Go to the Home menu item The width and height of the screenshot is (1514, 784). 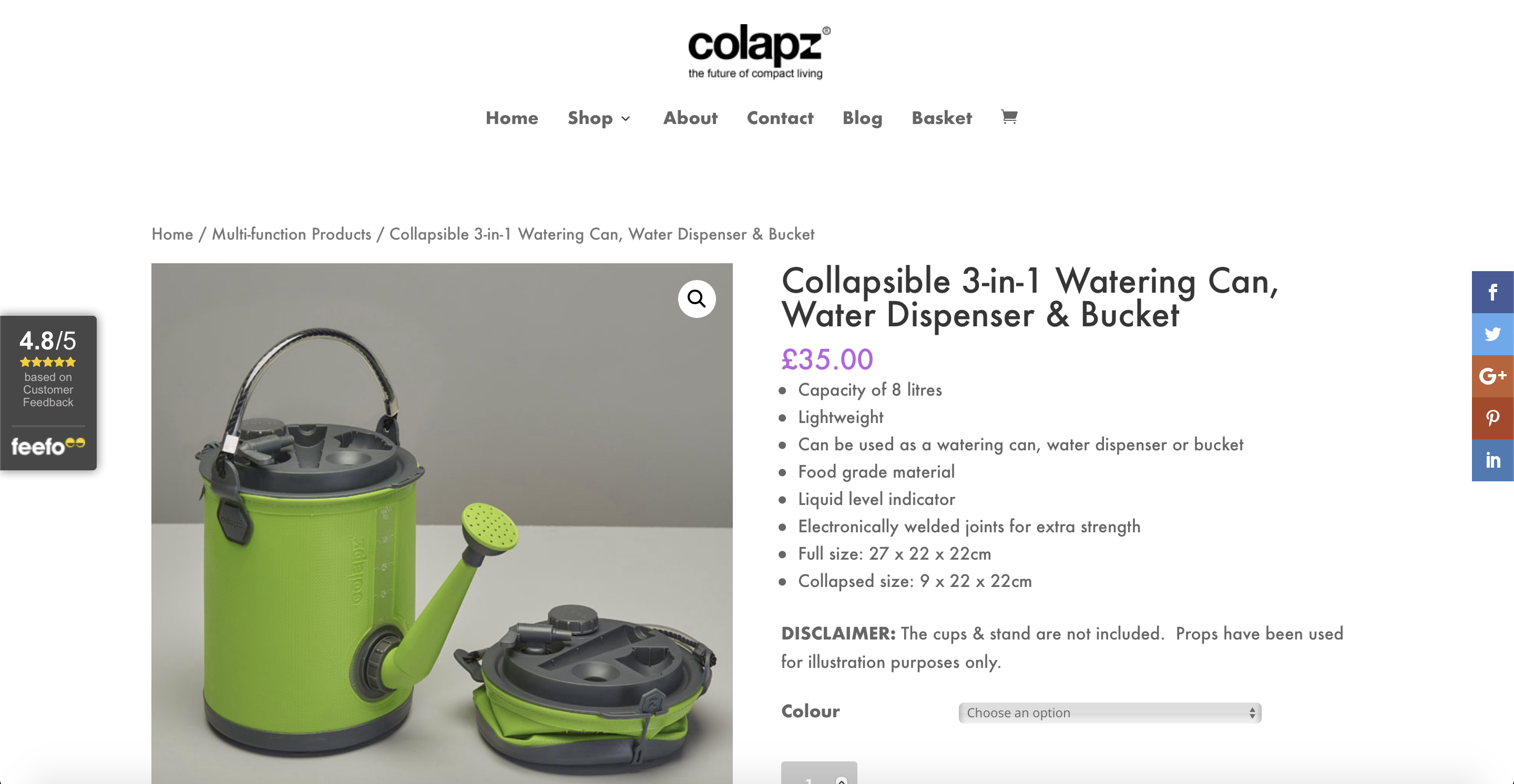coord(512,118)
